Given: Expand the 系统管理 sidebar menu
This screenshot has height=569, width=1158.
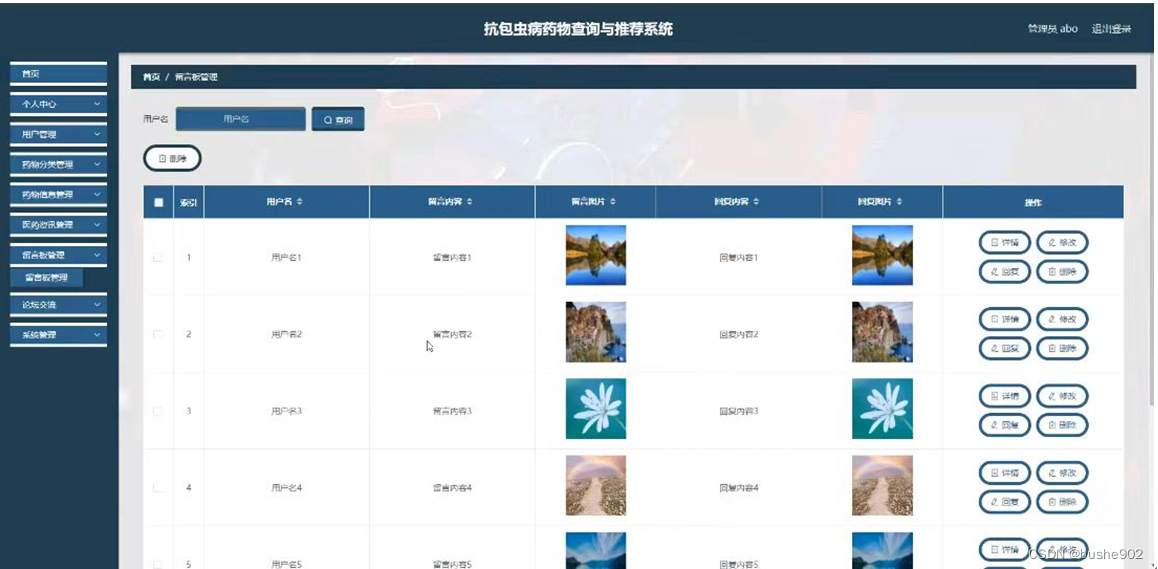Looking at the screenshot, I should [58, 335].
